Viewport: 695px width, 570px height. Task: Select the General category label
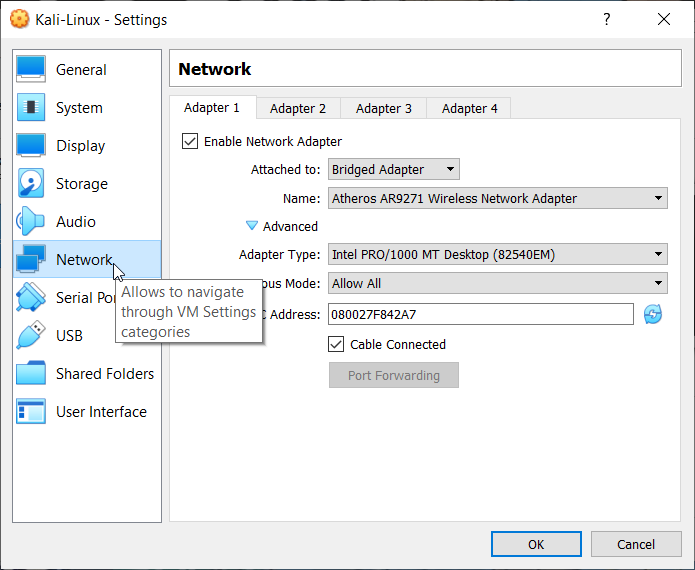pos(81,70)
